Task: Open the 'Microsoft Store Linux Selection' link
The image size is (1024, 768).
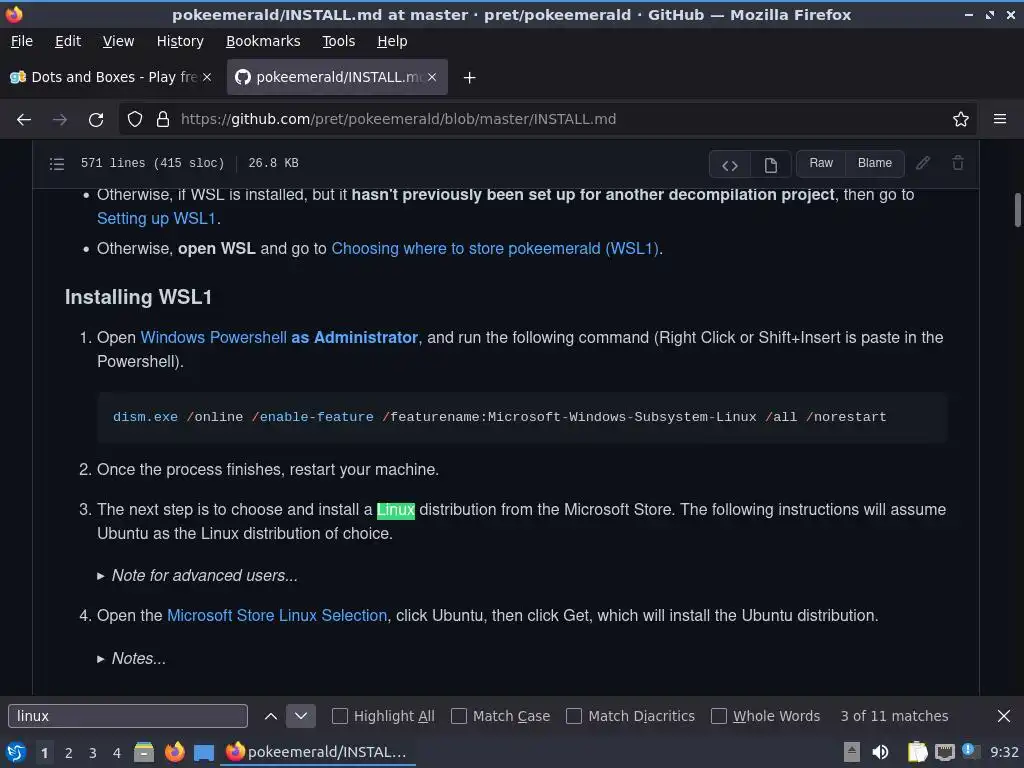Action: [x=277, y=616]
